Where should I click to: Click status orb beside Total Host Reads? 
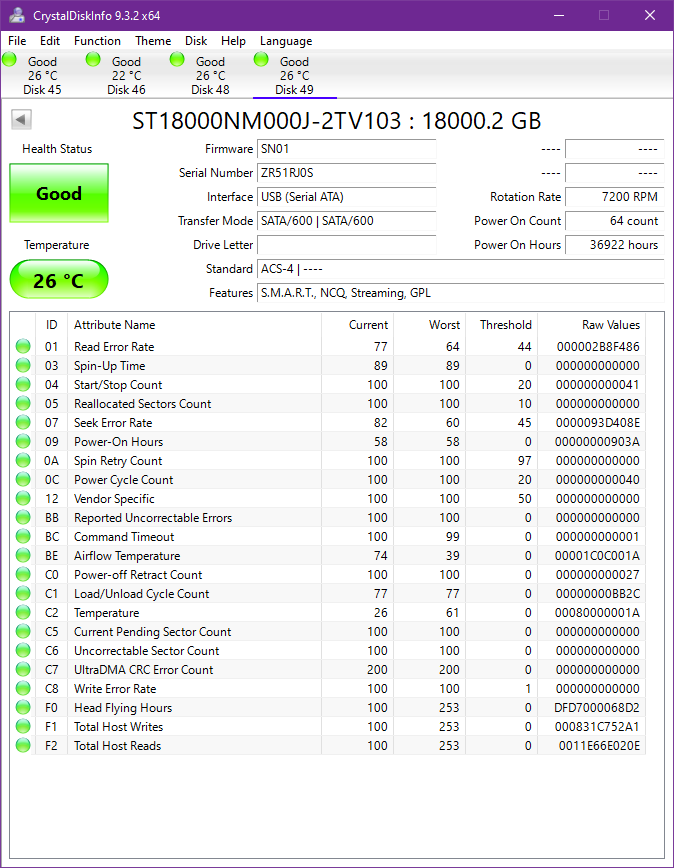[x=23, y=746]
